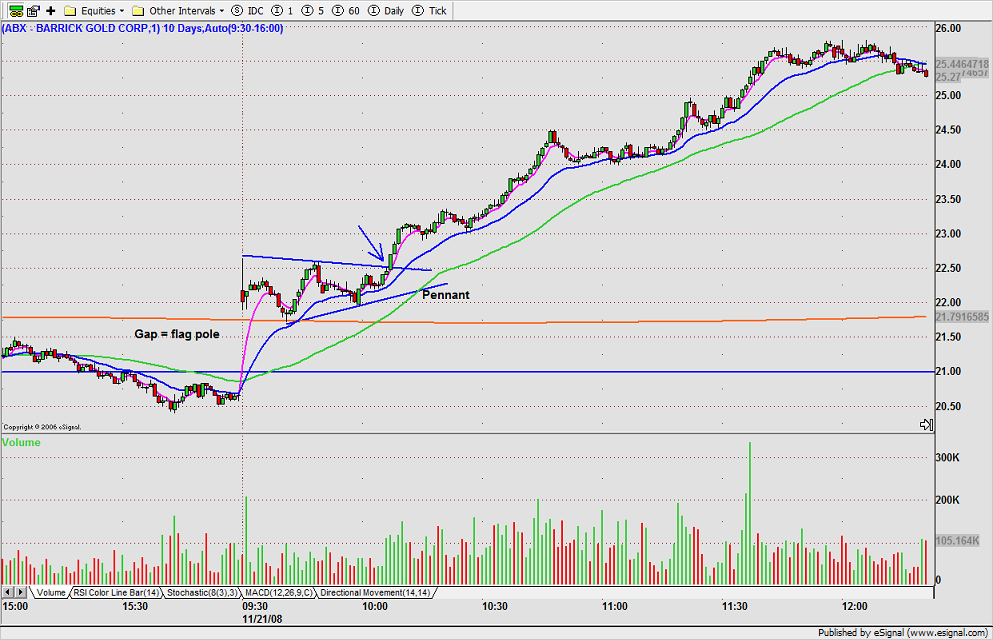
Task: Open the RSI Color Line Bar(14) tab
Action: coord(116,593)
